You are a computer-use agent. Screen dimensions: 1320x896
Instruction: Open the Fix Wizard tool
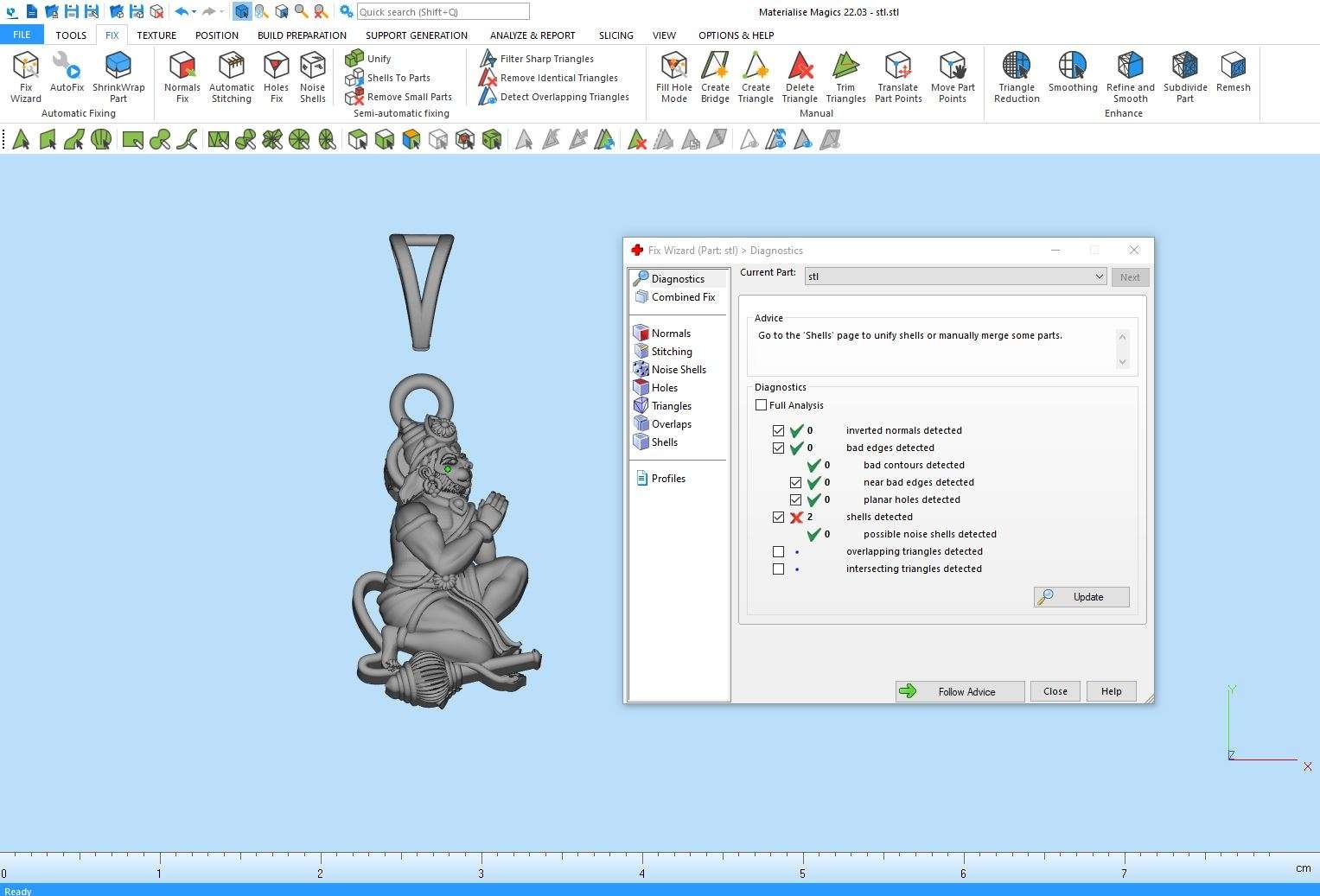(x=25, y=76)
